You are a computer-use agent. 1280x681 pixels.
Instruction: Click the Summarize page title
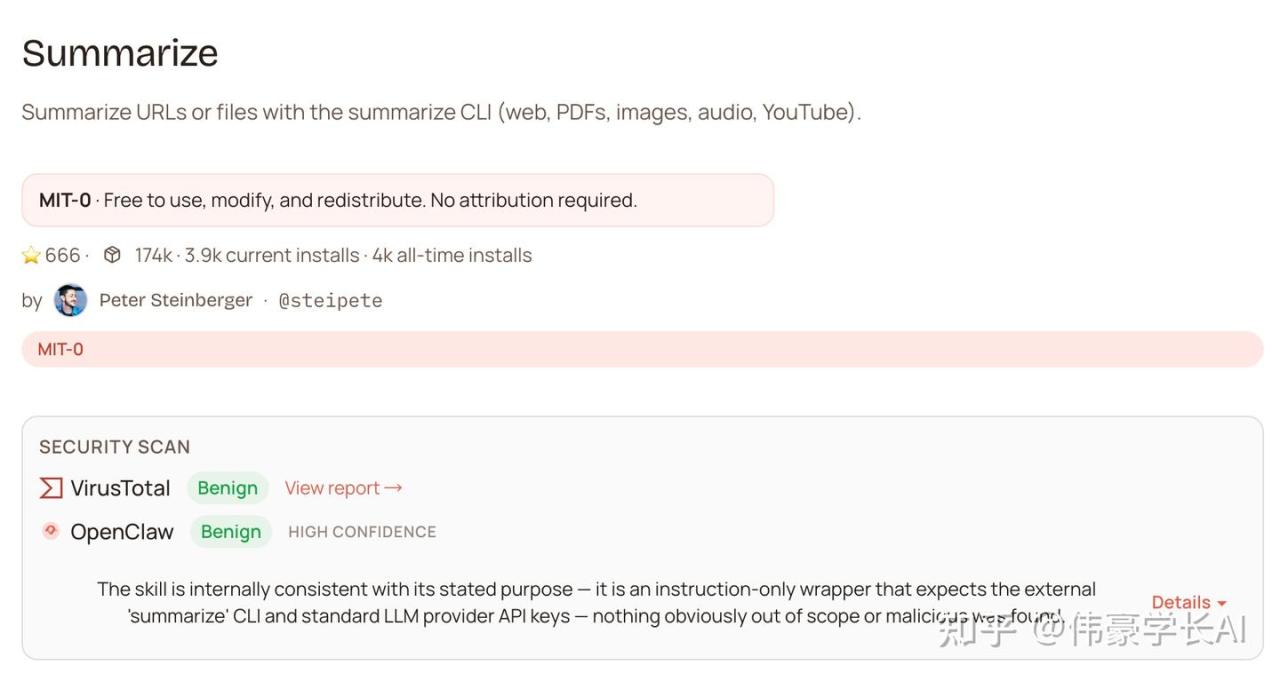120,53
